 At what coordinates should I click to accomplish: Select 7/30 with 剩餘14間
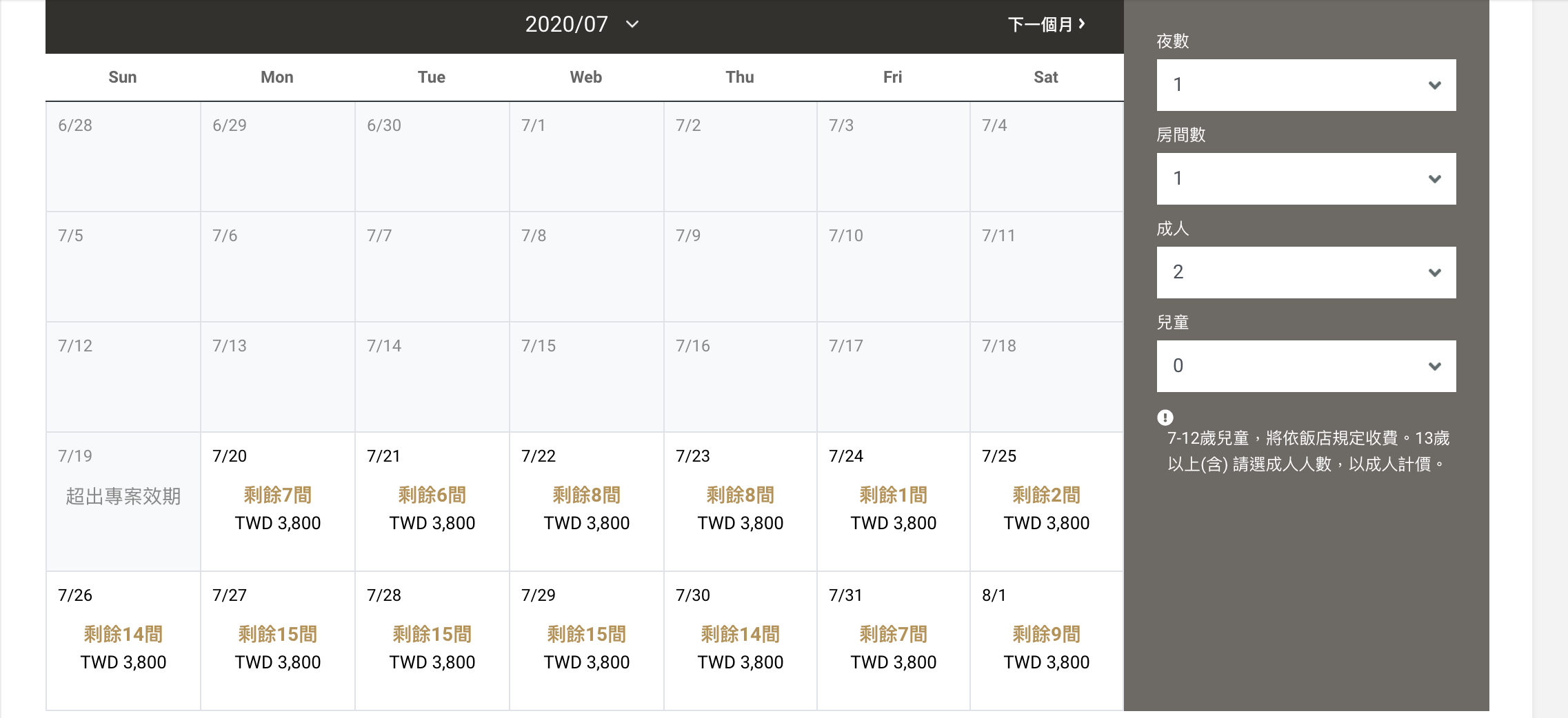[x=741, y=641]
